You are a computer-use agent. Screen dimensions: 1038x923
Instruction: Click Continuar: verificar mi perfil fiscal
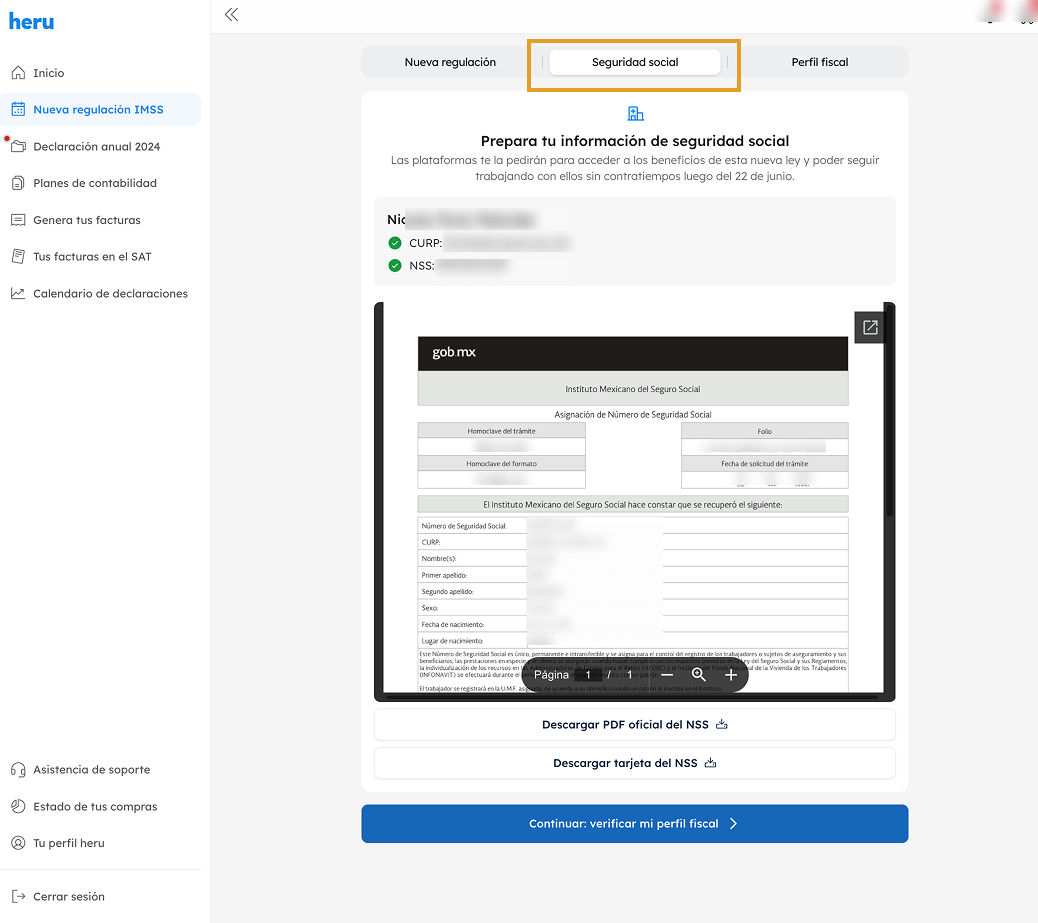tap(635, 824)
